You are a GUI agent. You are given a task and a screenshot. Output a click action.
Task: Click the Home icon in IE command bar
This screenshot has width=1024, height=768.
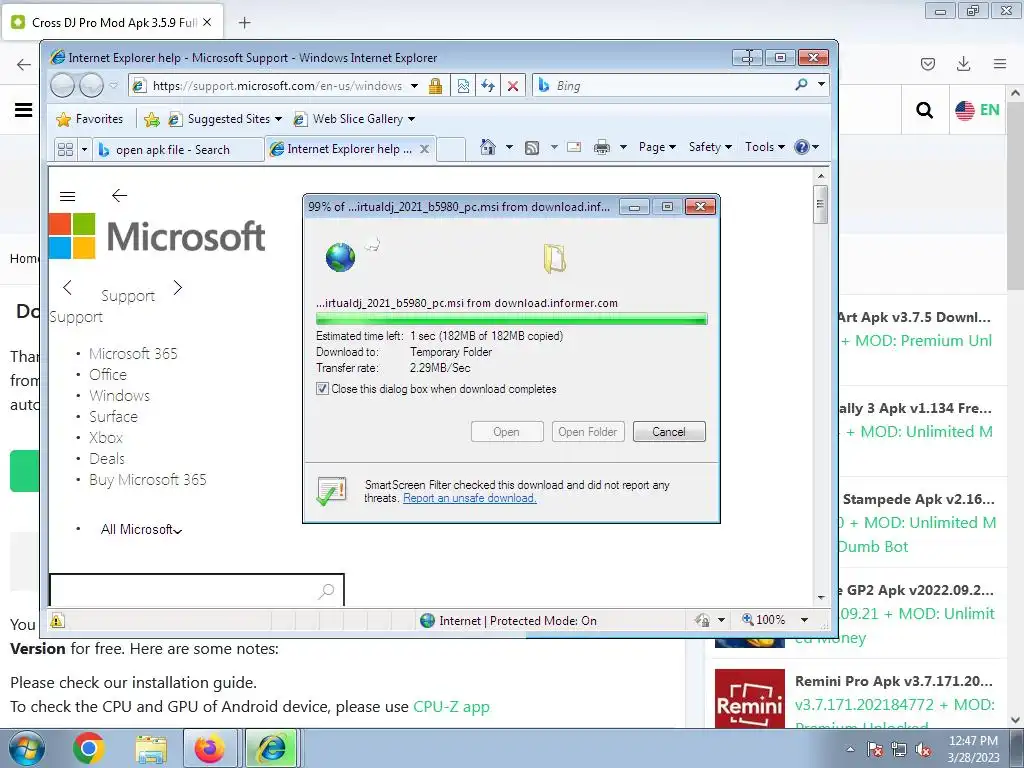coord(487,147)
